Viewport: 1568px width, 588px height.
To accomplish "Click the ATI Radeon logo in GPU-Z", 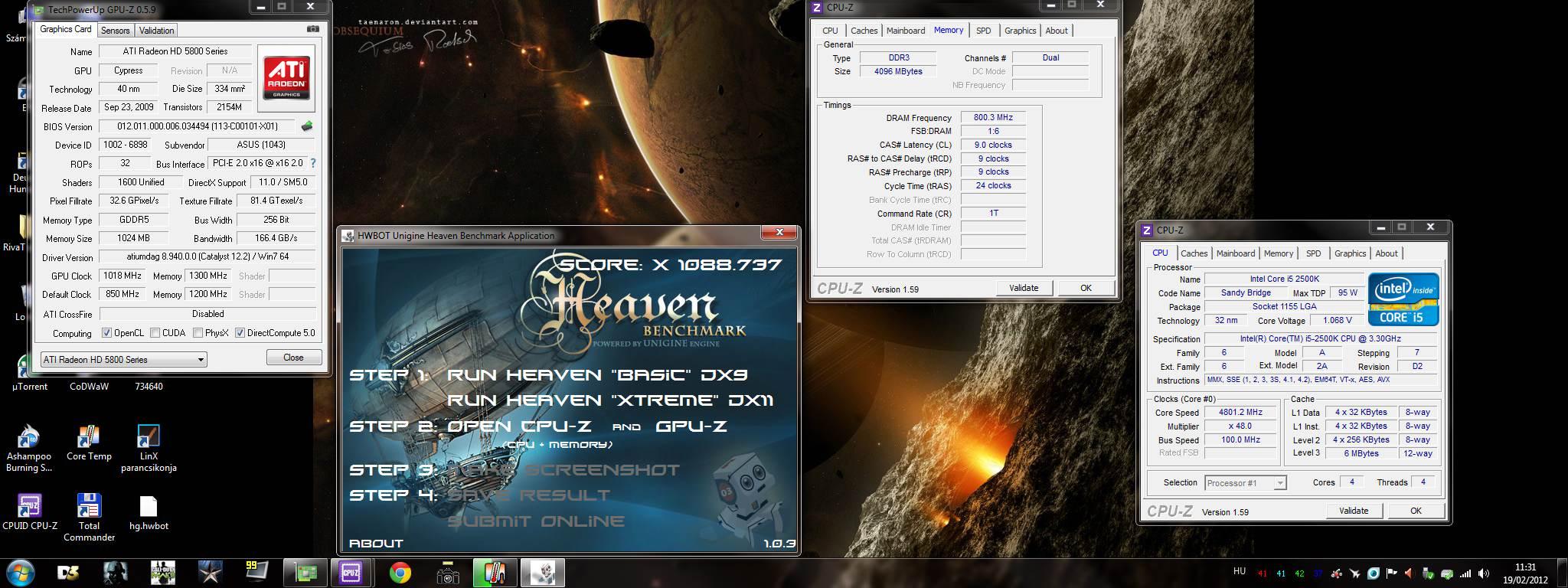I will (x=286, y=79).
